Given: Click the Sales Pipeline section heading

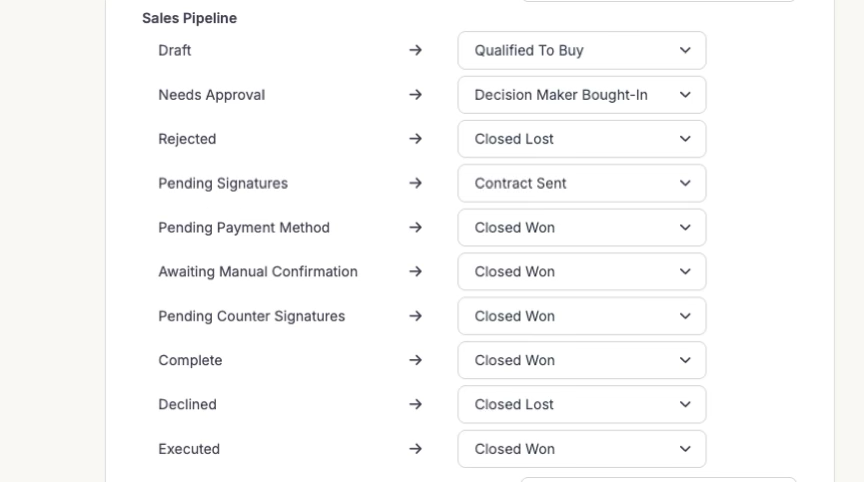Looking at the screenshot, I should point(189,18).
